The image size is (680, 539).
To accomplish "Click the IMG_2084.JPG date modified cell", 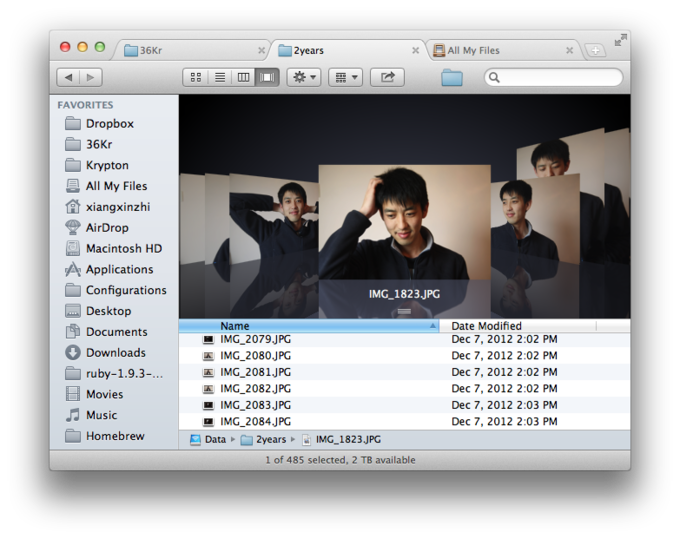I will [x=504, y=421].
